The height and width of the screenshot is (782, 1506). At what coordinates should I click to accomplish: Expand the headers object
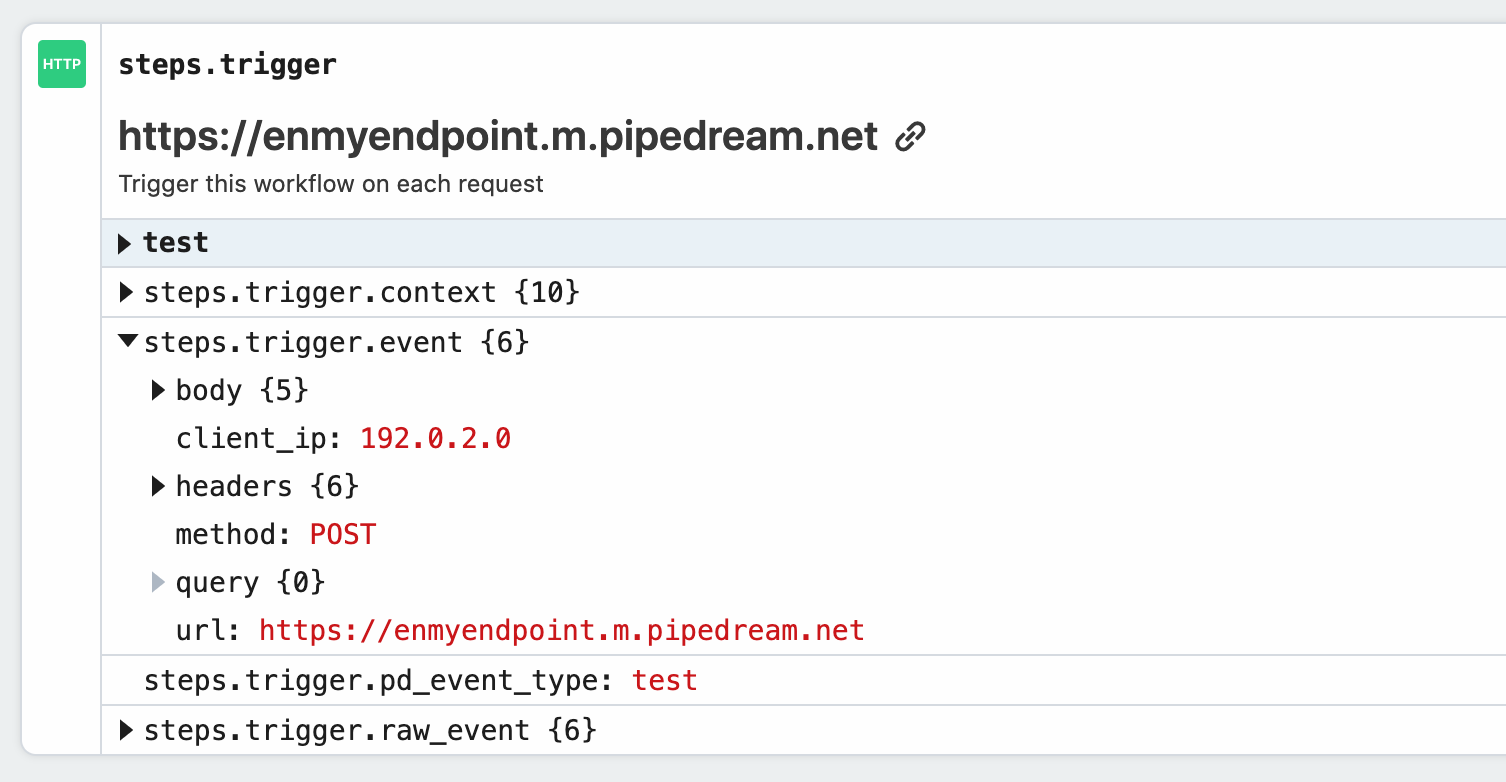158,486
